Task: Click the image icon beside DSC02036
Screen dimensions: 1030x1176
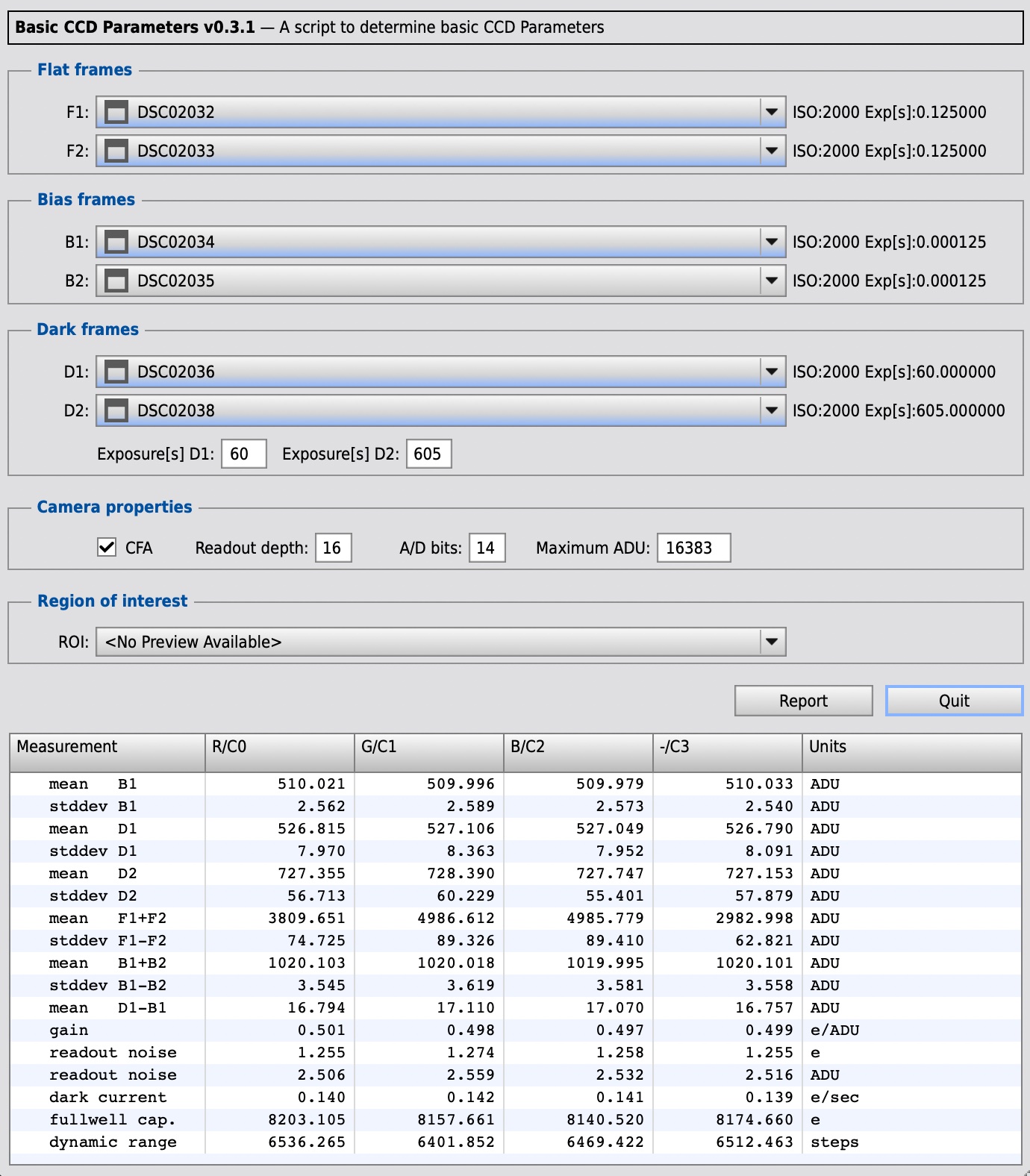Action: (116, 372)
